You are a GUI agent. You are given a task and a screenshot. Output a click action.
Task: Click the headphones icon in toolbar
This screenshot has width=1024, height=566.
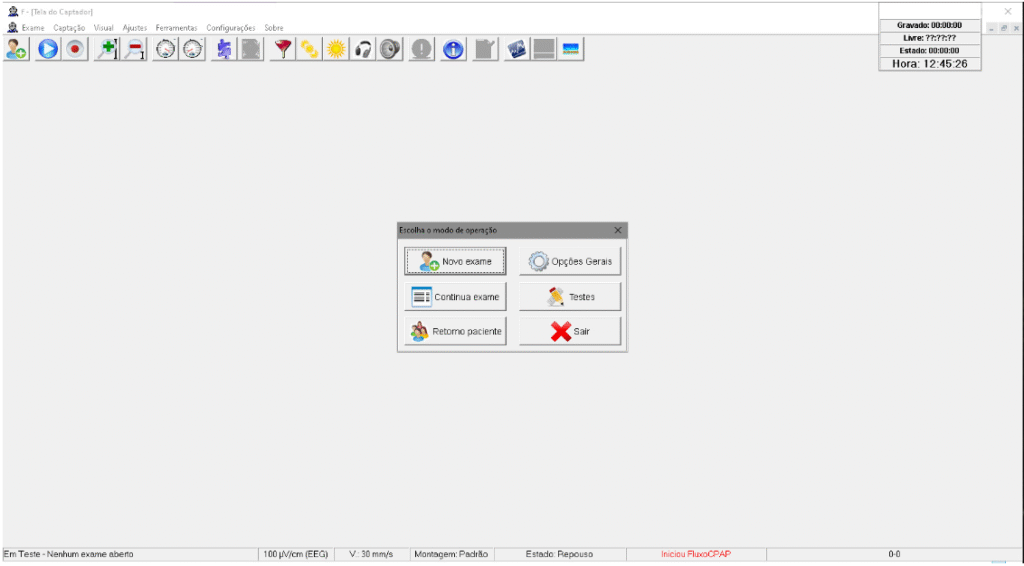tap(364, 49)
